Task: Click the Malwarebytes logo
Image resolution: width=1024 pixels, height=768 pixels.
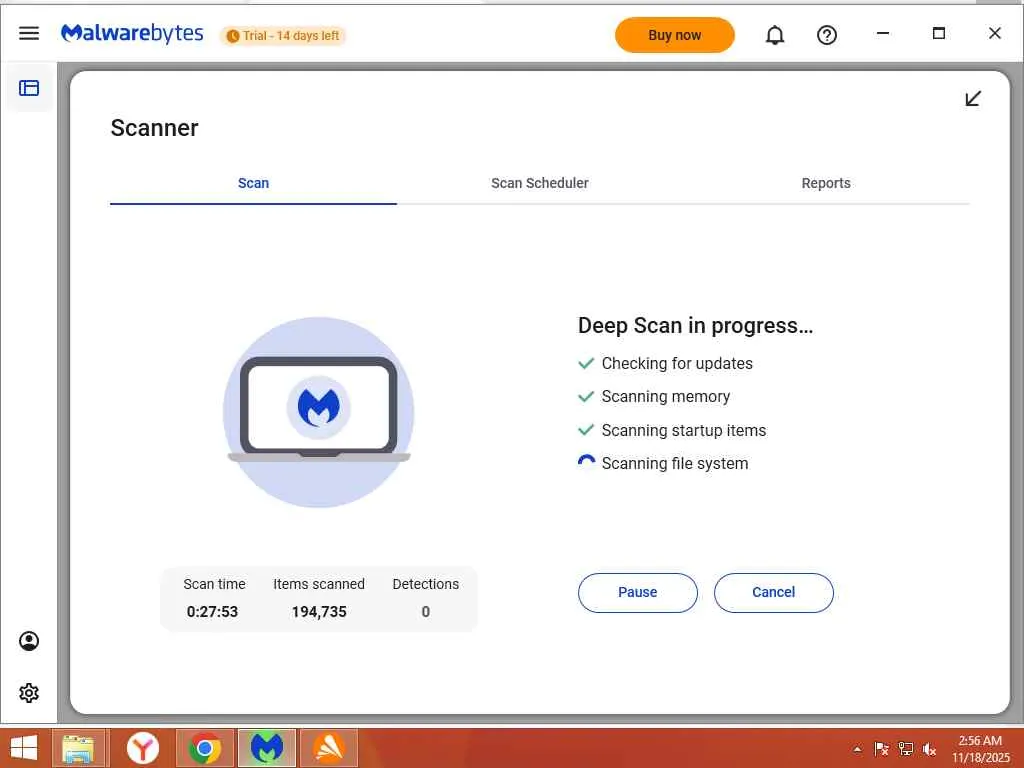Action: coord(132,33)
